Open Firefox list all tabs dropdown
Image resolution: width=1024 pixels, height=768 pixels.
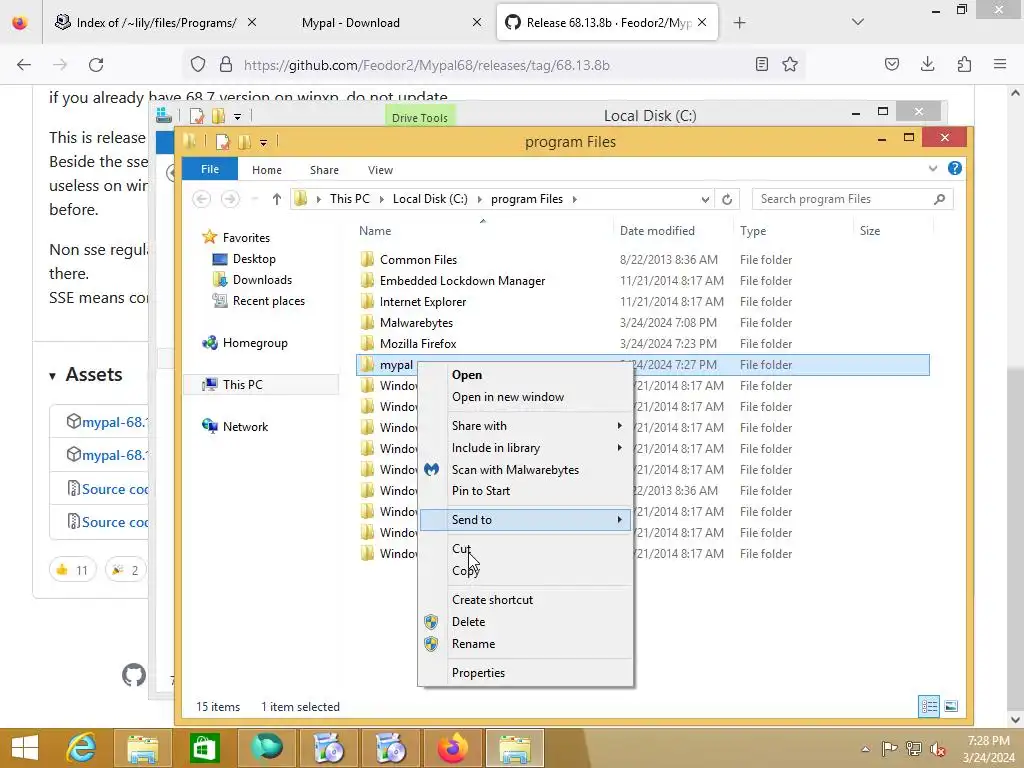point(858,23)
